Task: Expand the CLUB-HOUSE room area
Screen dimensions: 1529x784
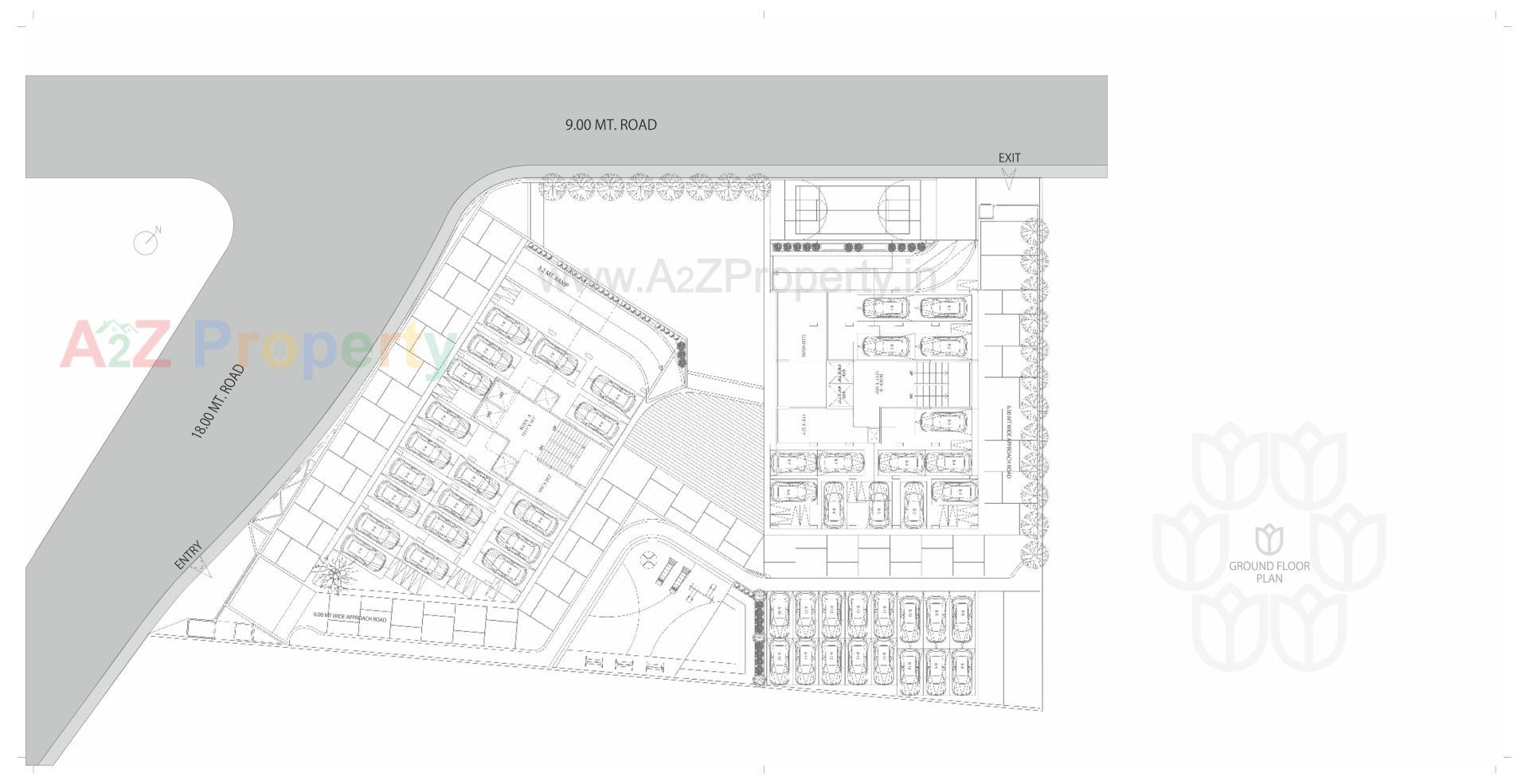Action: pyautogui.click(x=804, y=346)
